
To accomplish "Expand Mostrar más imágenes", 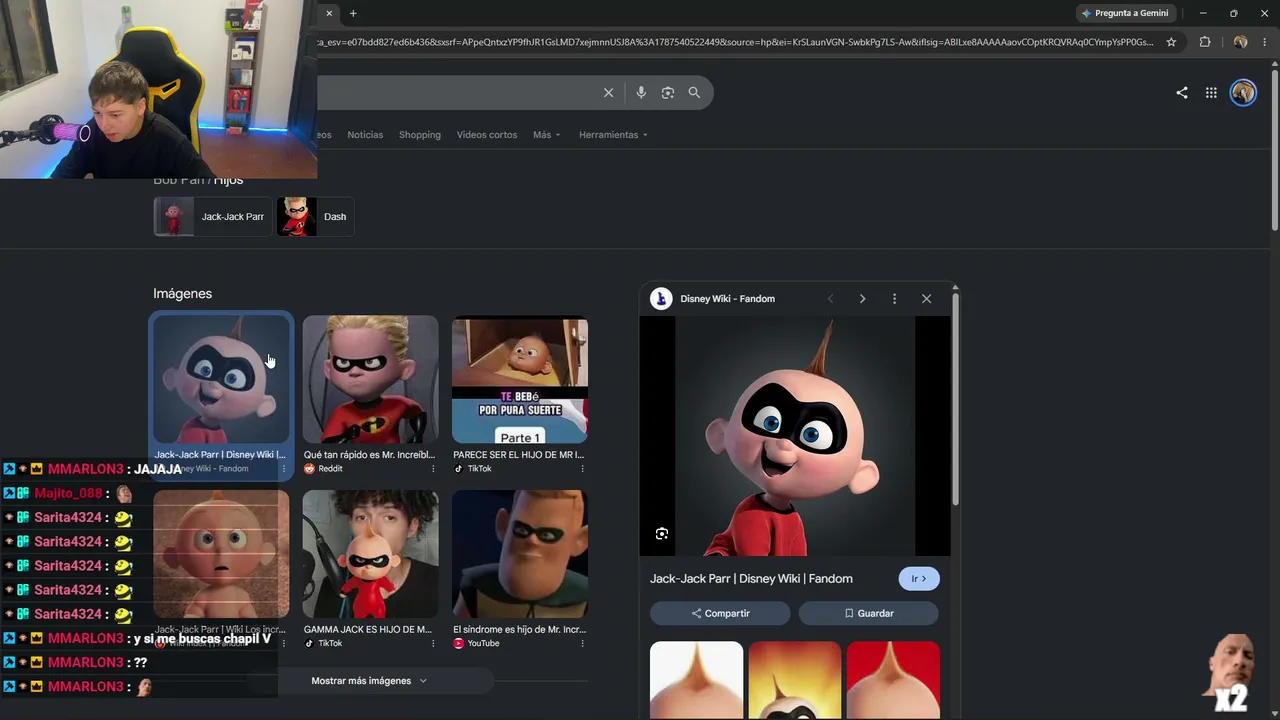I will [369, 681].
